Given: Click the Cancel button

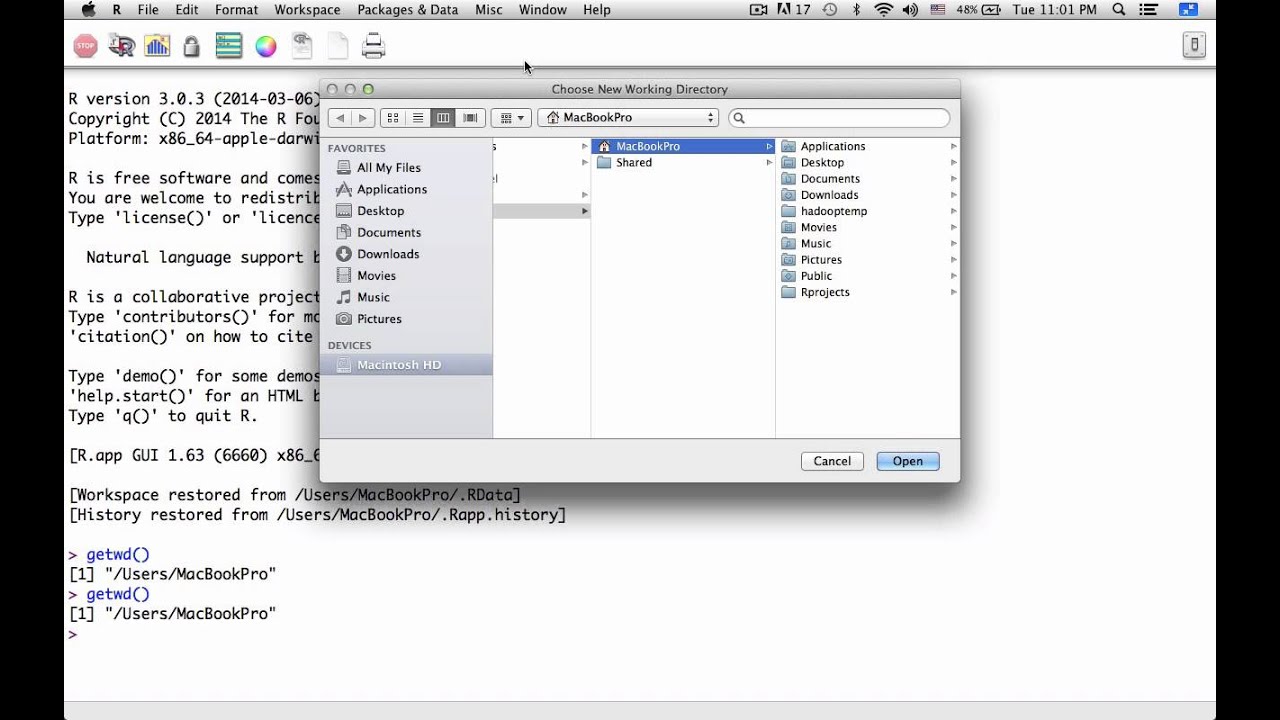Looking at the screenshot, I should 832,461.
